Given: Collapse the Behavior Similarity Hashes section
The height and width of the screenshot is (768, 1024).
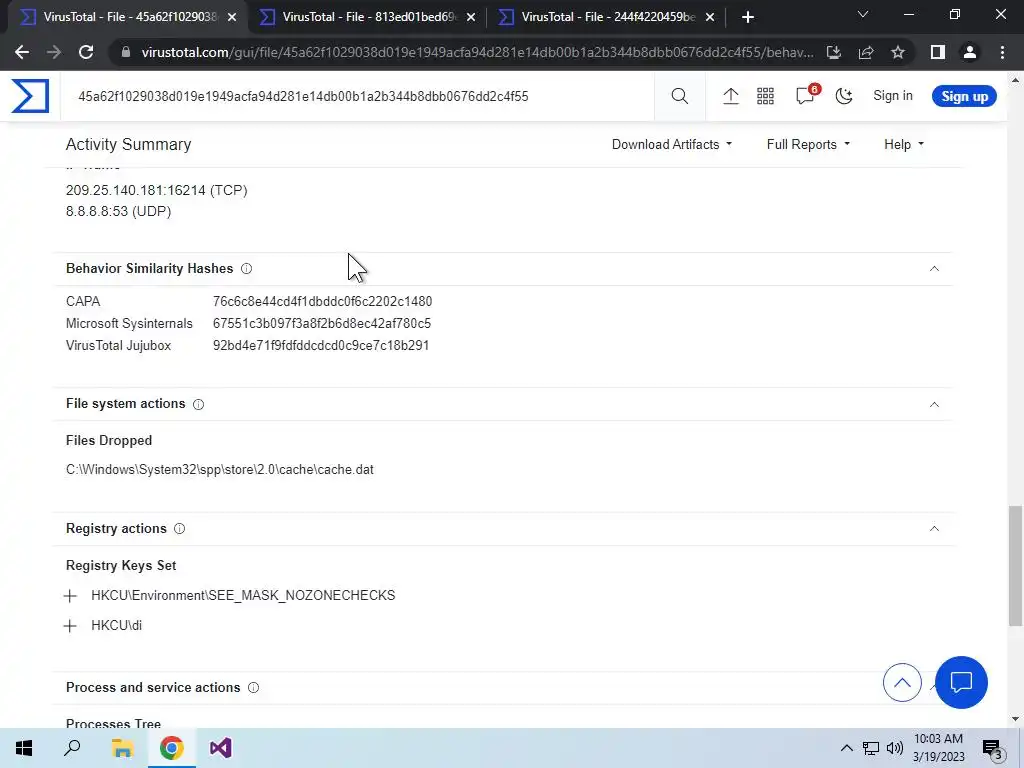Looking at the screenshot, I should coord(934,268).
